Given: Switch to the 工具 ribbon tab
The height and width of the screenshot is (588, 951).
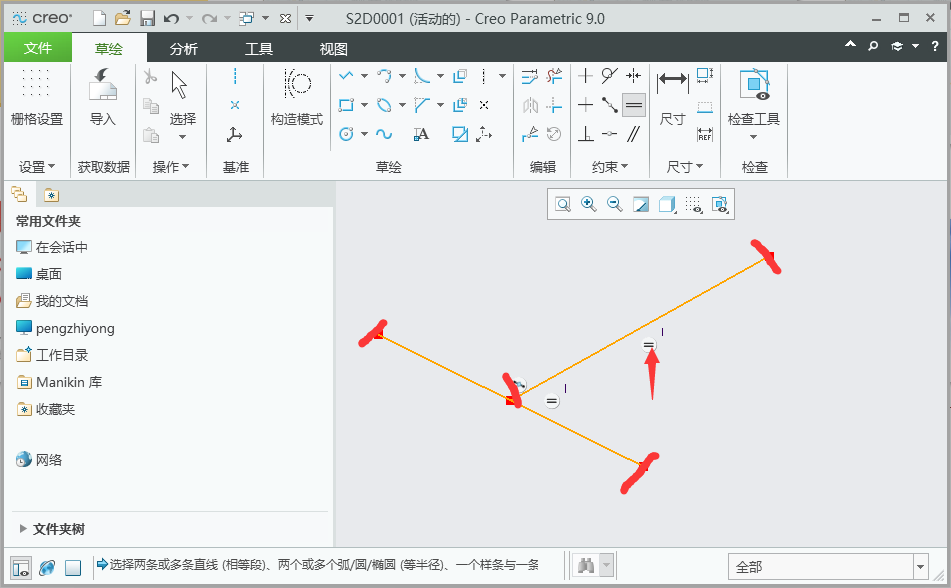Looking at the screenshot, I should [259, 49].
